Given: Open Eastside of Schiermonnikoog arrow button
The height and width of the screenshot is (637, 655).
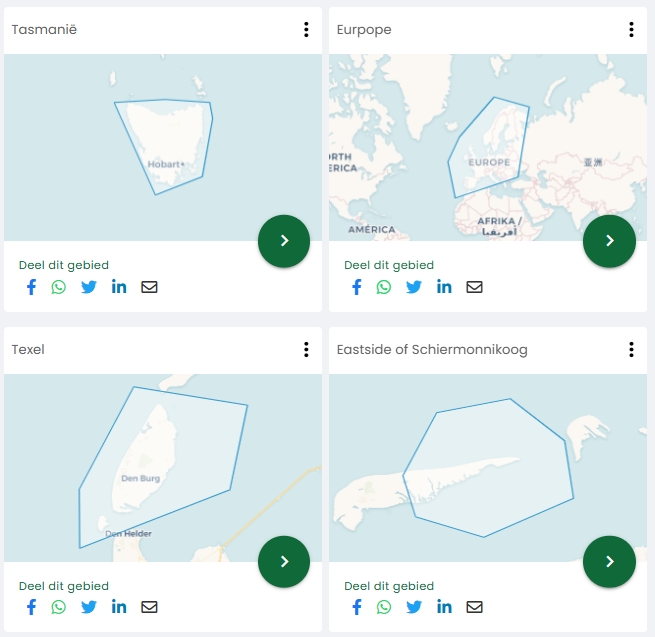Looking at the screenshot, I should click(x=609, y=561).
